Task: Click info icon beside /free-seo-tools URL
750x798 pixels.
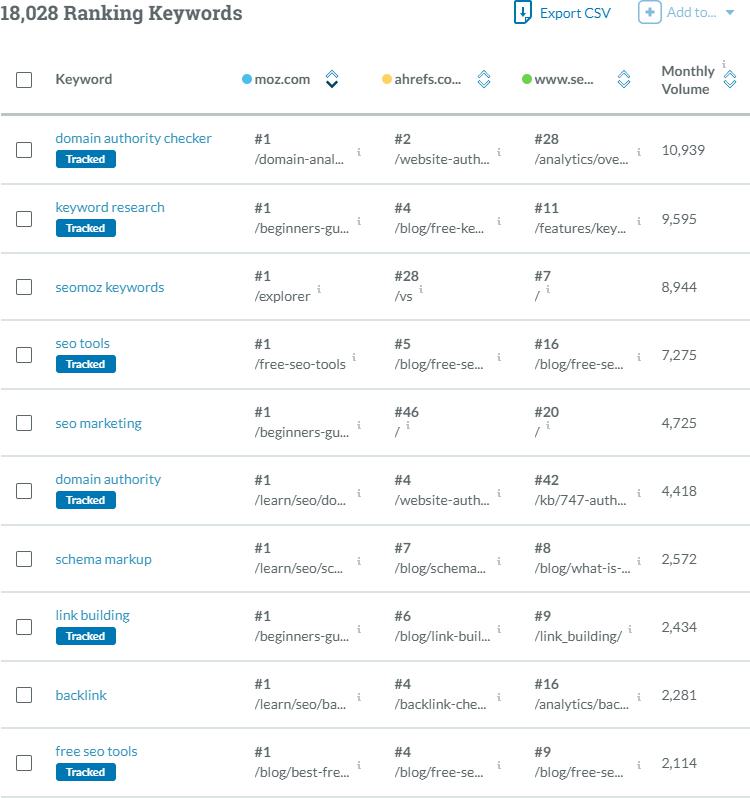Action: pyautogui.click(x=355, y=357)
